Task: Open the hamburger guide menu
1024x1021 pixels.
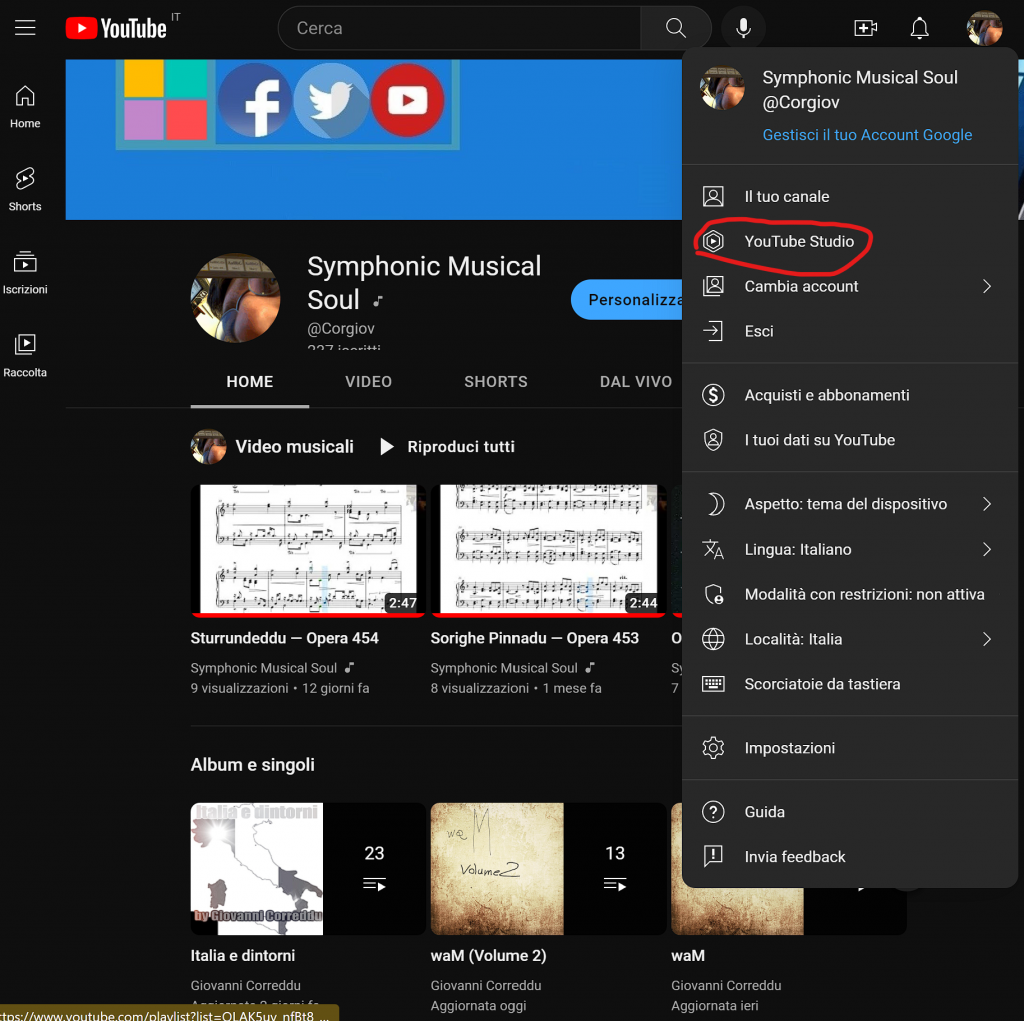Action: point(25,28)
